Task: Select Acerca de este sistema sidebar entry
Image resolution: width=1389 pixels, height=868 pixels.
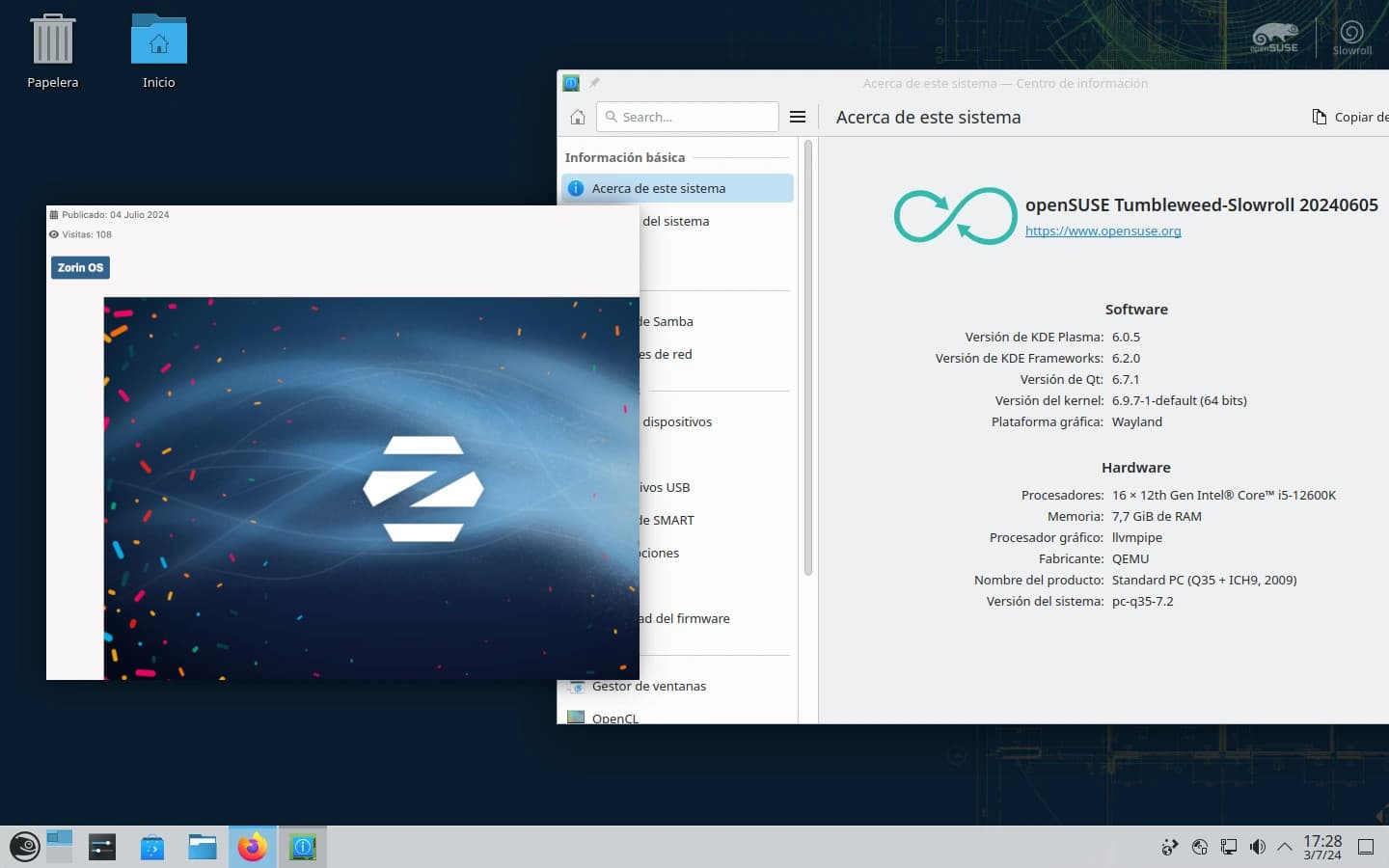Action: (677, 188)
